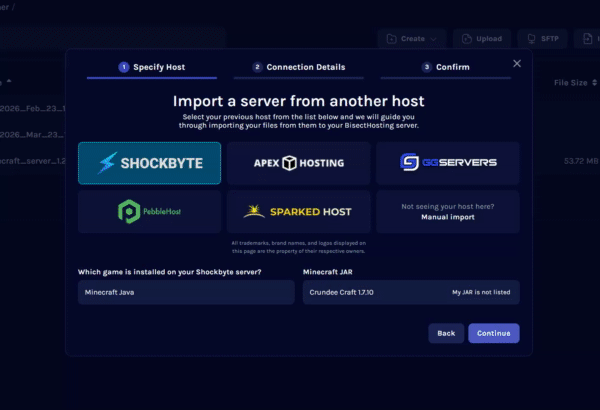
Task: Click the My JAR is not listed link
Action: [x=481, y=292]
